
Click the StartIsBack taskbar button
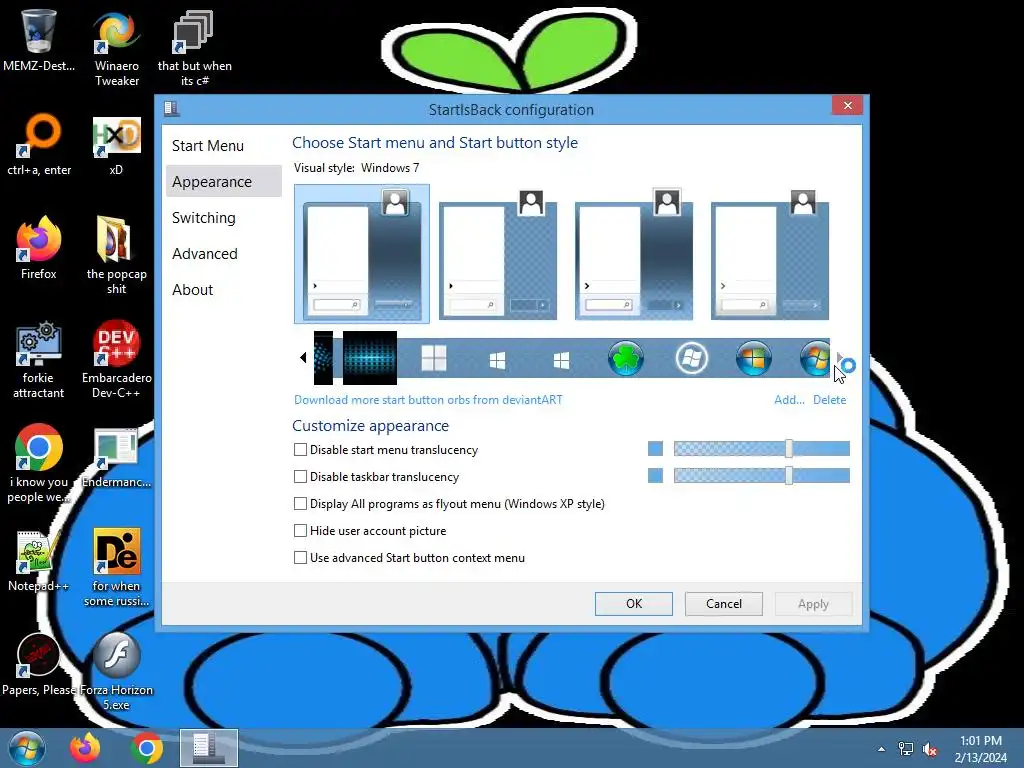click(x=209, y=748)
